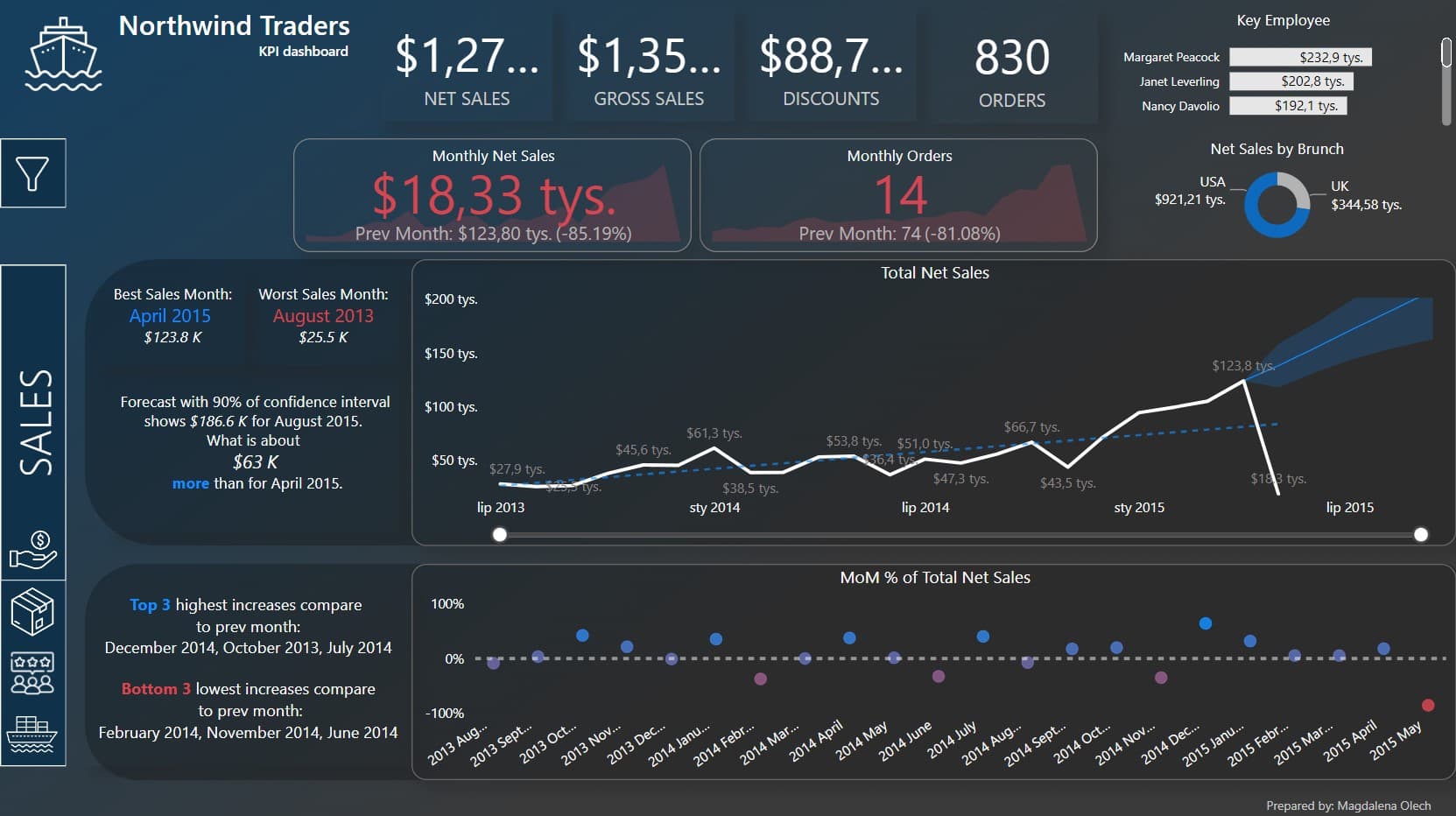Click the UK '$344,58 tys.' value

(1366, 205)
